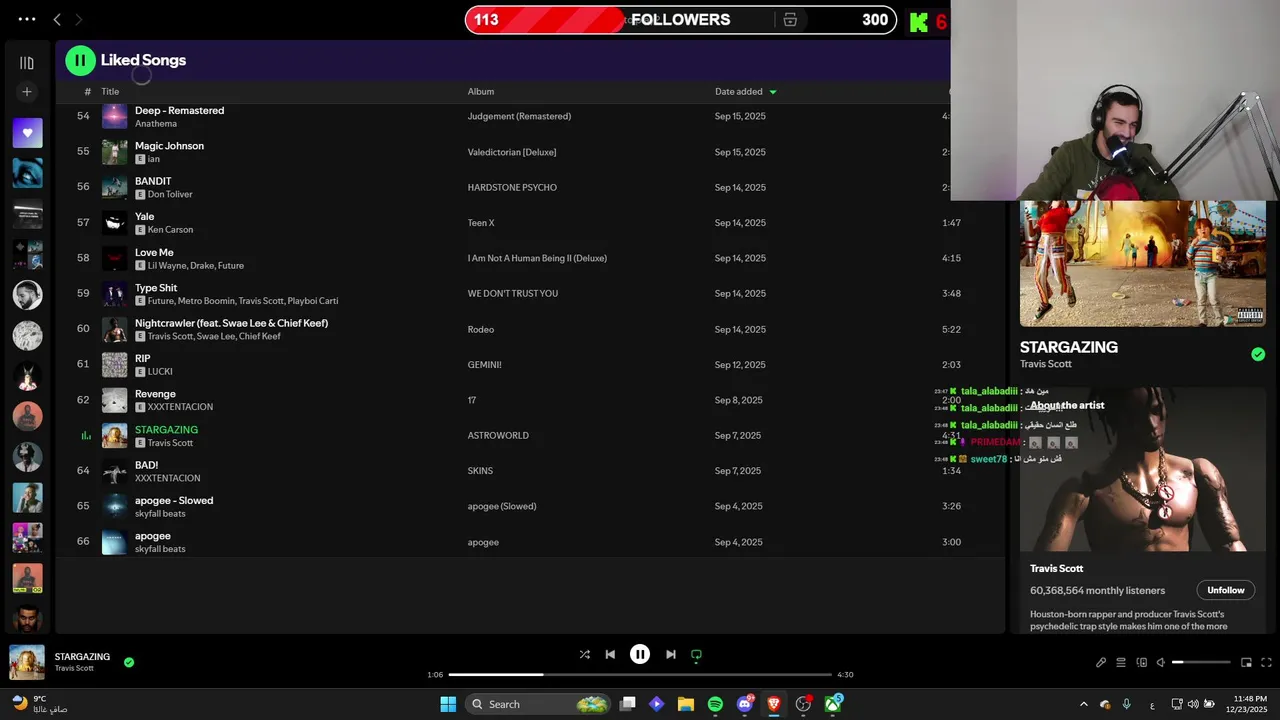Go forward with the right arrow
Viewport: 1280px width, 720px height.
[79, 19]
